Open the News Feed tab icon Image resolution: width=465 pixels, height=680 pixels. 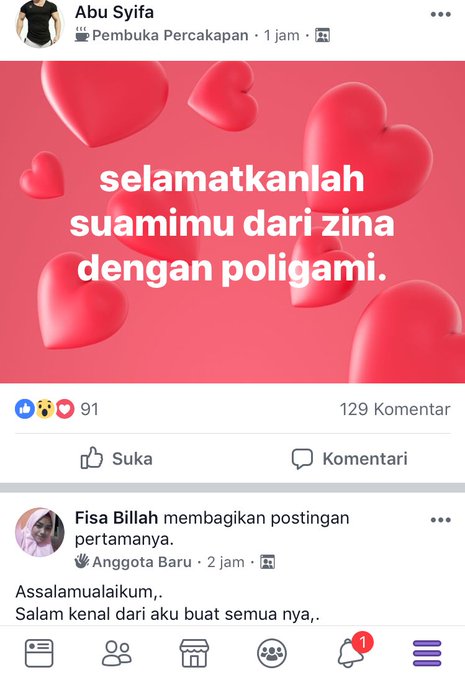coord(39,653)
